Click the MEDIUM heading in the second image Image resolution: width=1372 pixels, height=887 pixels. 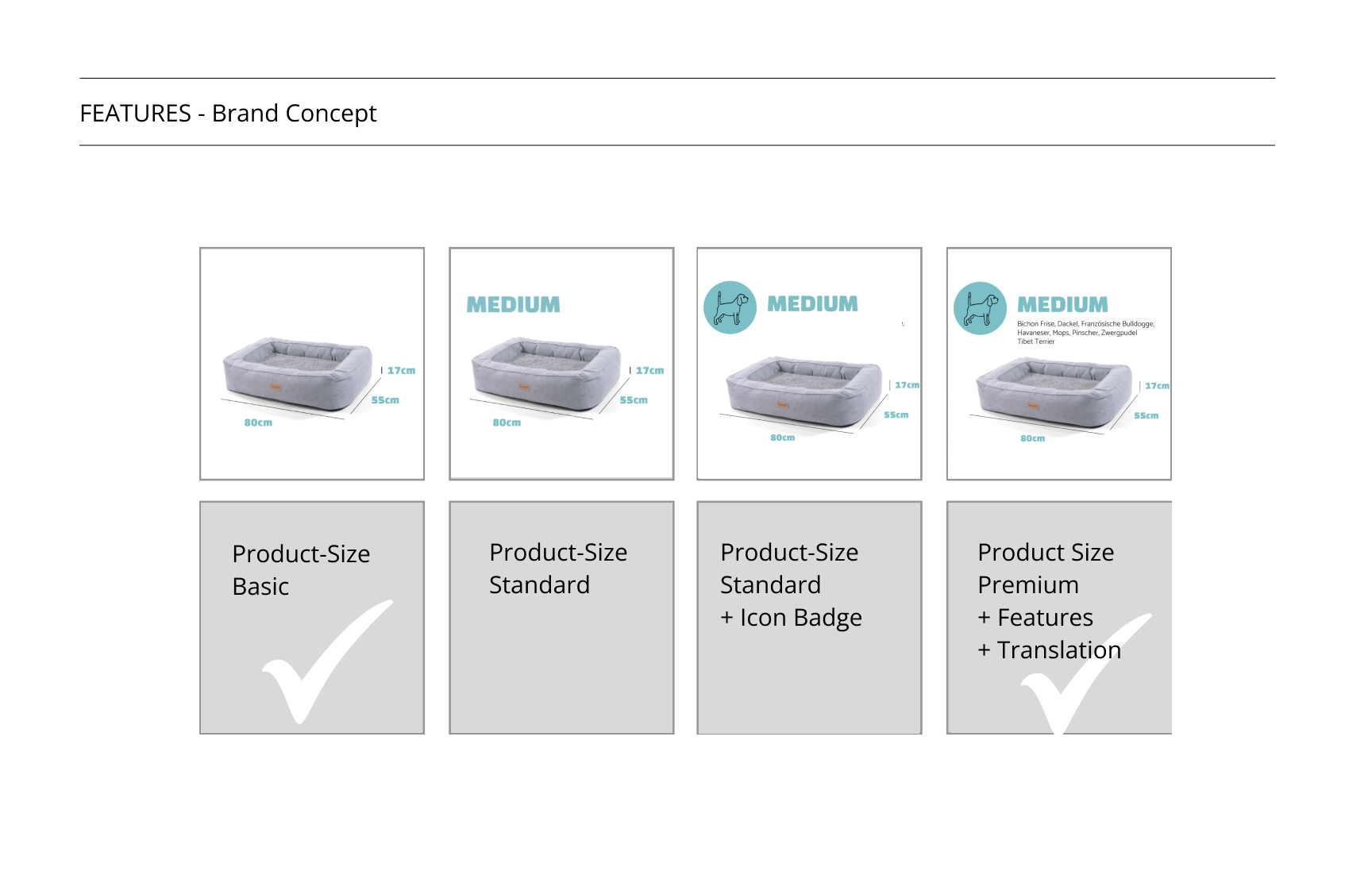tap(513, 305)
